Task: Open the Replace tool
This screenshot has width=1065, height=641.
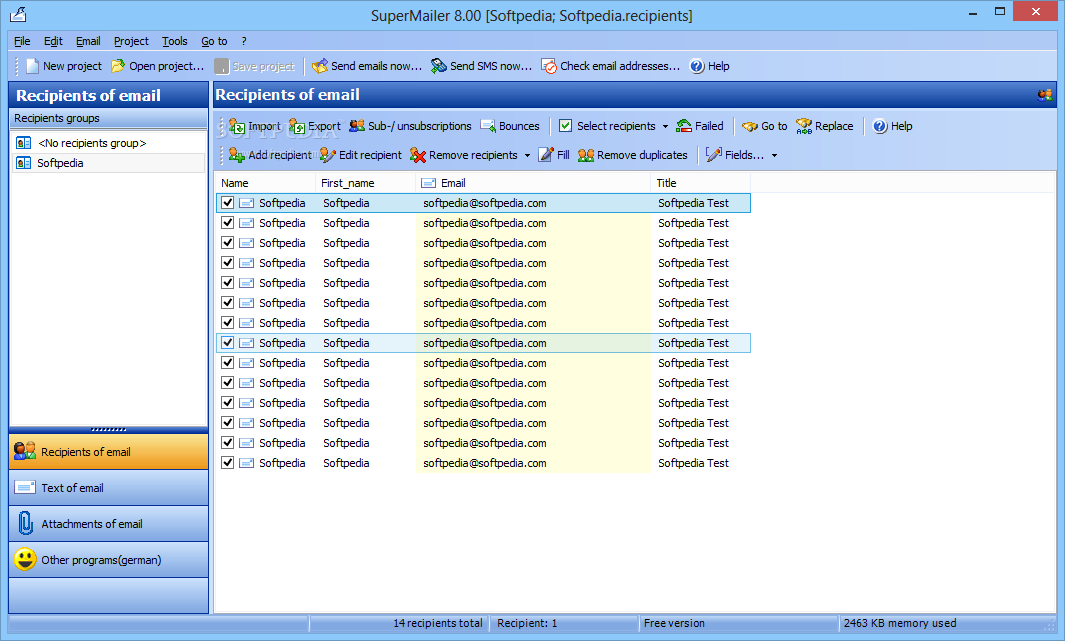Action: coord(825,126)
